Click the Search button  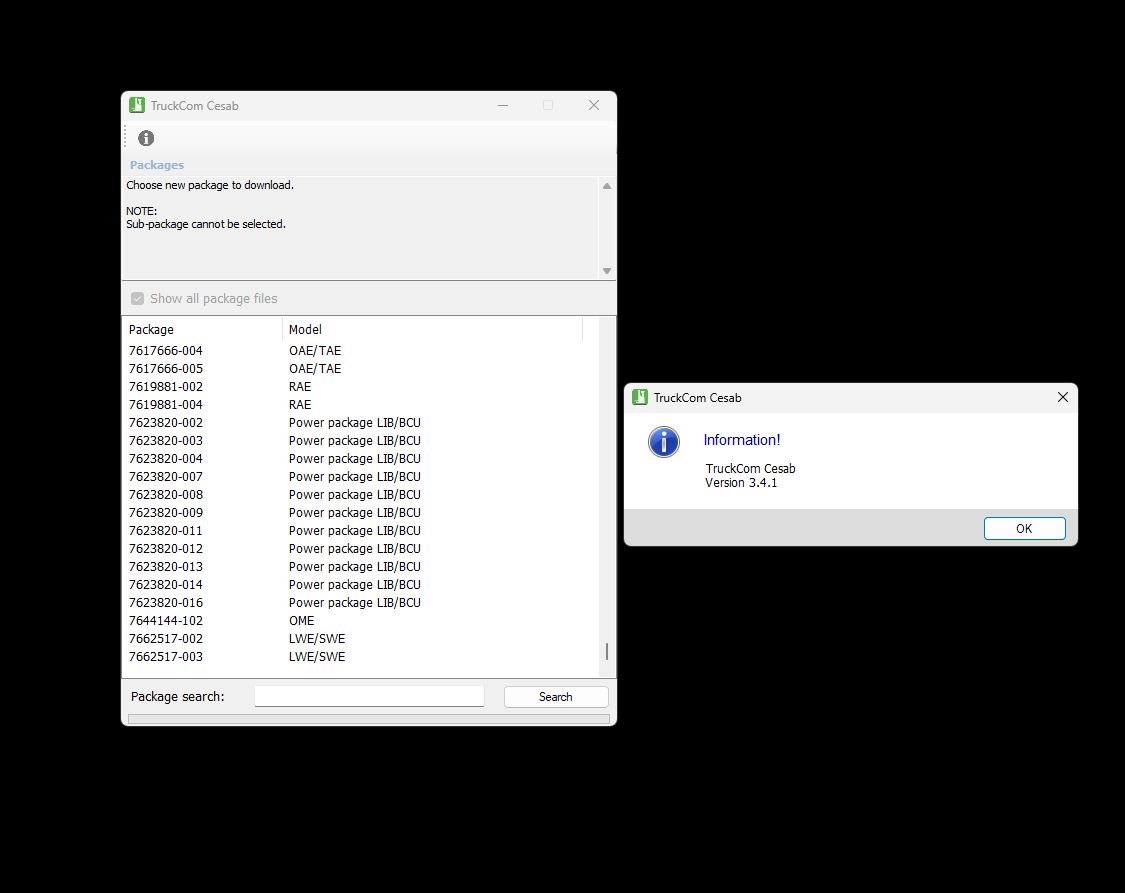556,696
